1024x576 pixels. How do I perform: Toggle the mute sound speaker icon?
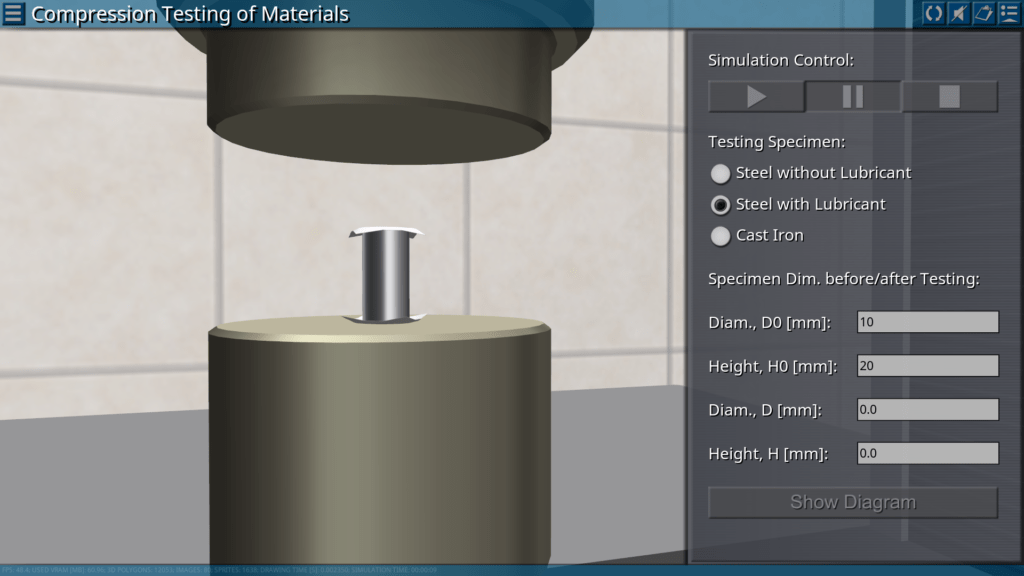958,14
